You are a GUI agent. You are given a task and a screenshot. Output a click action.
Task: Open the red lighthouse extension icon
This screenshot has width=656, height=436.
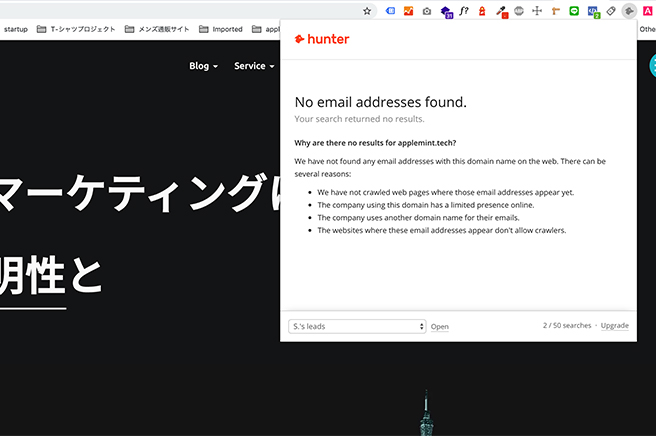coord(482,11)
